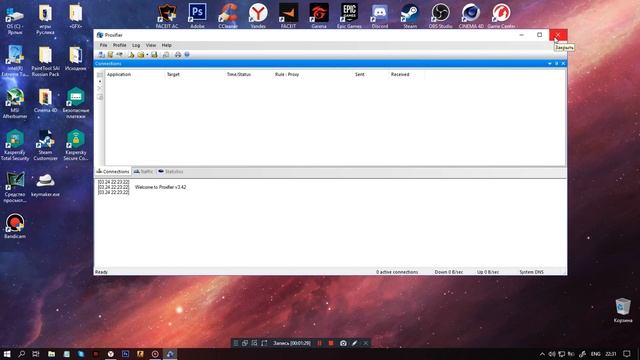Select Bandicam desktop icon
640x360 pixels.
[15, 226]
